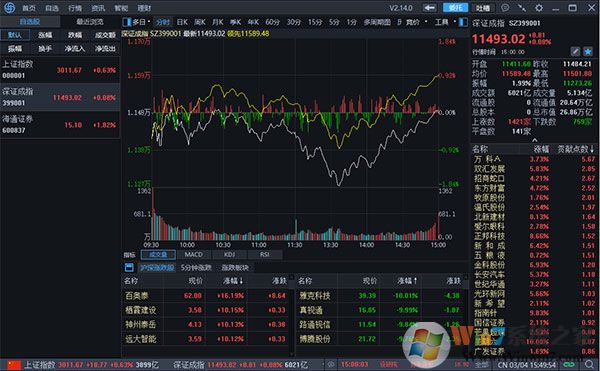Select the KDJ indicator tab
Viewport: 600px width, 371px height.
(229, 254)
